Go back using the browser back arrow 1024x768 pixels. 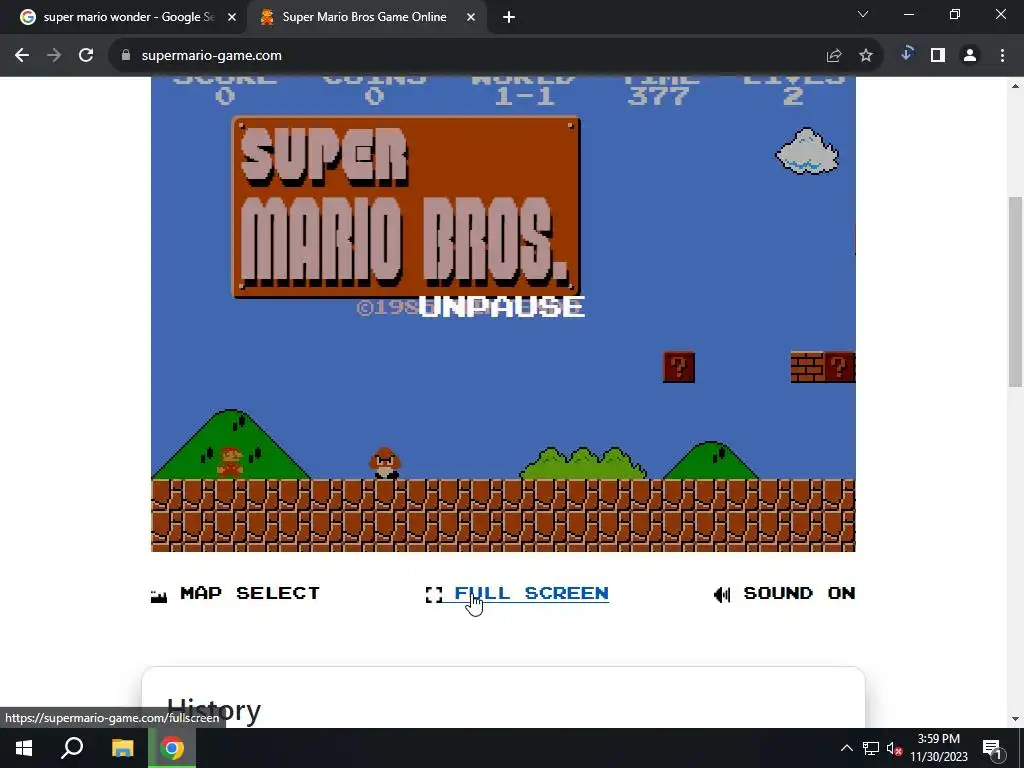pos(22,56)
